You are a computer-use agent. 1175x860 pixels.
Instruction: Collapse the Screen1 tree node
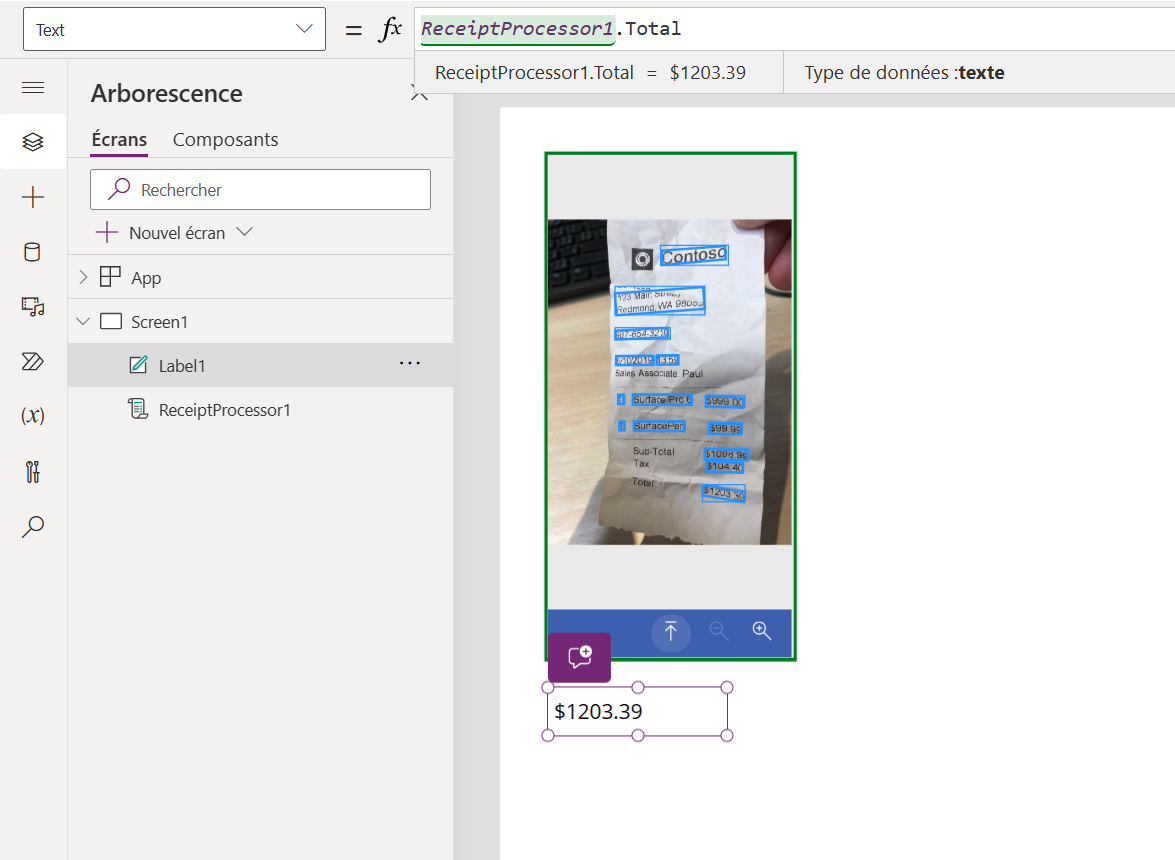[83, 321]
